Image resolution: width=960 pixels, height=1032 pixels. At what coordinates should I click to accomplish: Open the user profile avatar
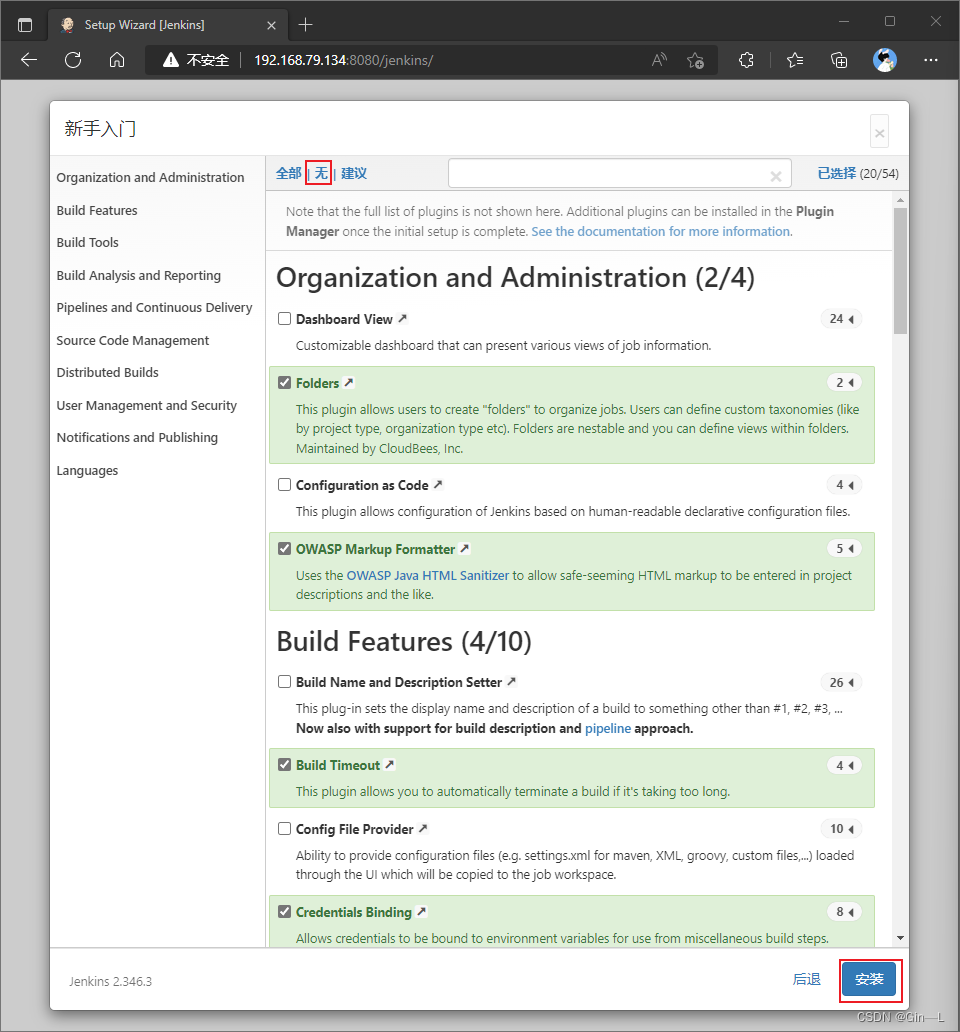click(x=884, y=60)
